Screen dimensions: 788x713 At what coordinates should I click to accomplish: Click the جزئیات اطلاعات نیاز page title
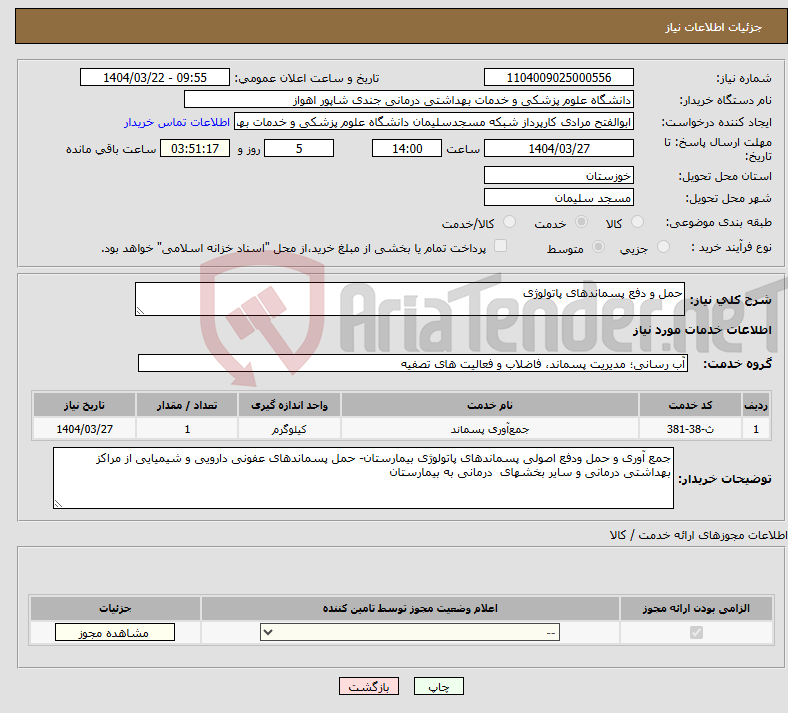pos(713,27)
